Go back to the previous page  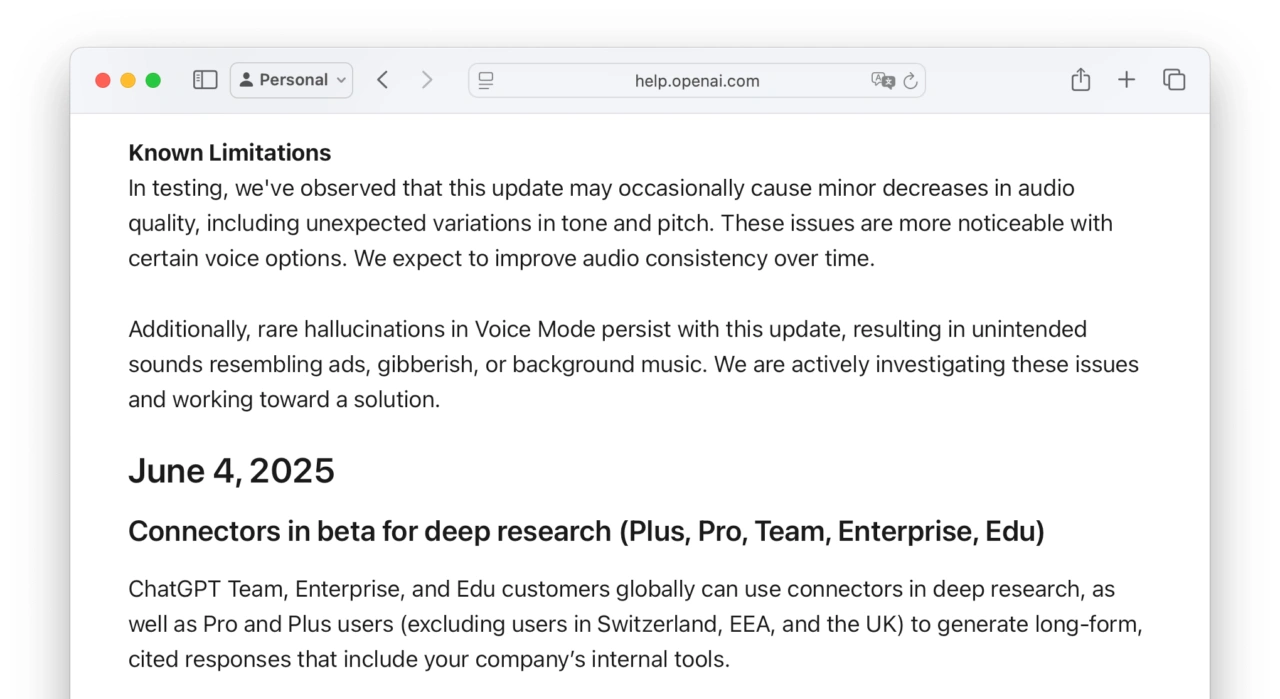tap(382, 80)
